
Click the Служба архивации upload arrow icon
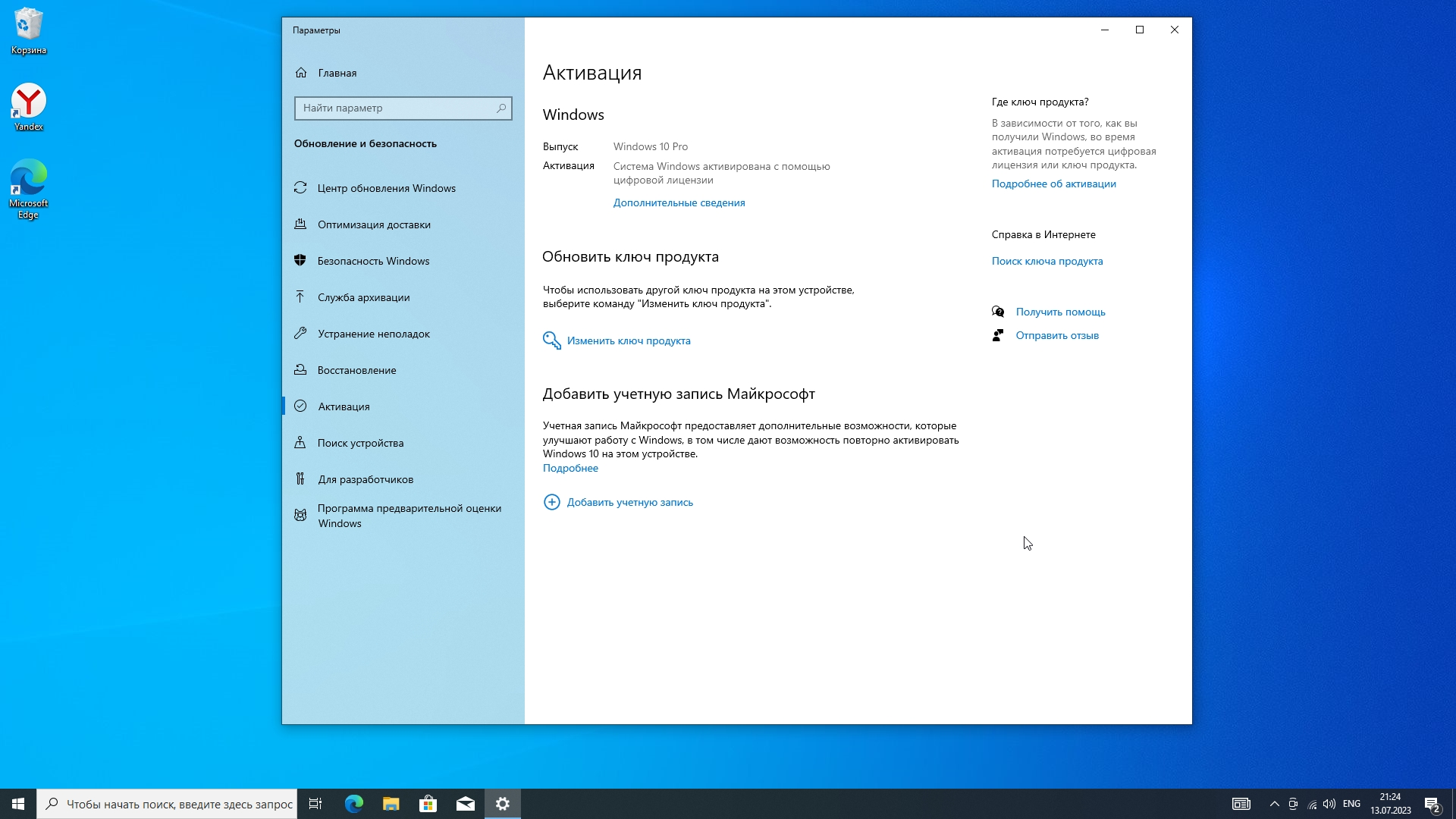(x=300, y=297)
